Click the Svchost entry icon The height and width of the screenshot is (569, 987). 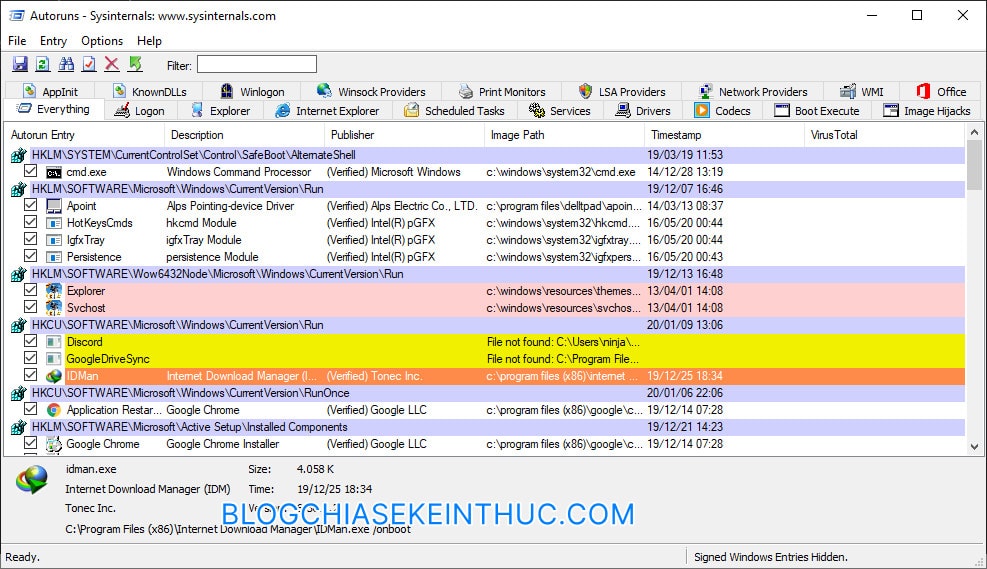point(54,308)
